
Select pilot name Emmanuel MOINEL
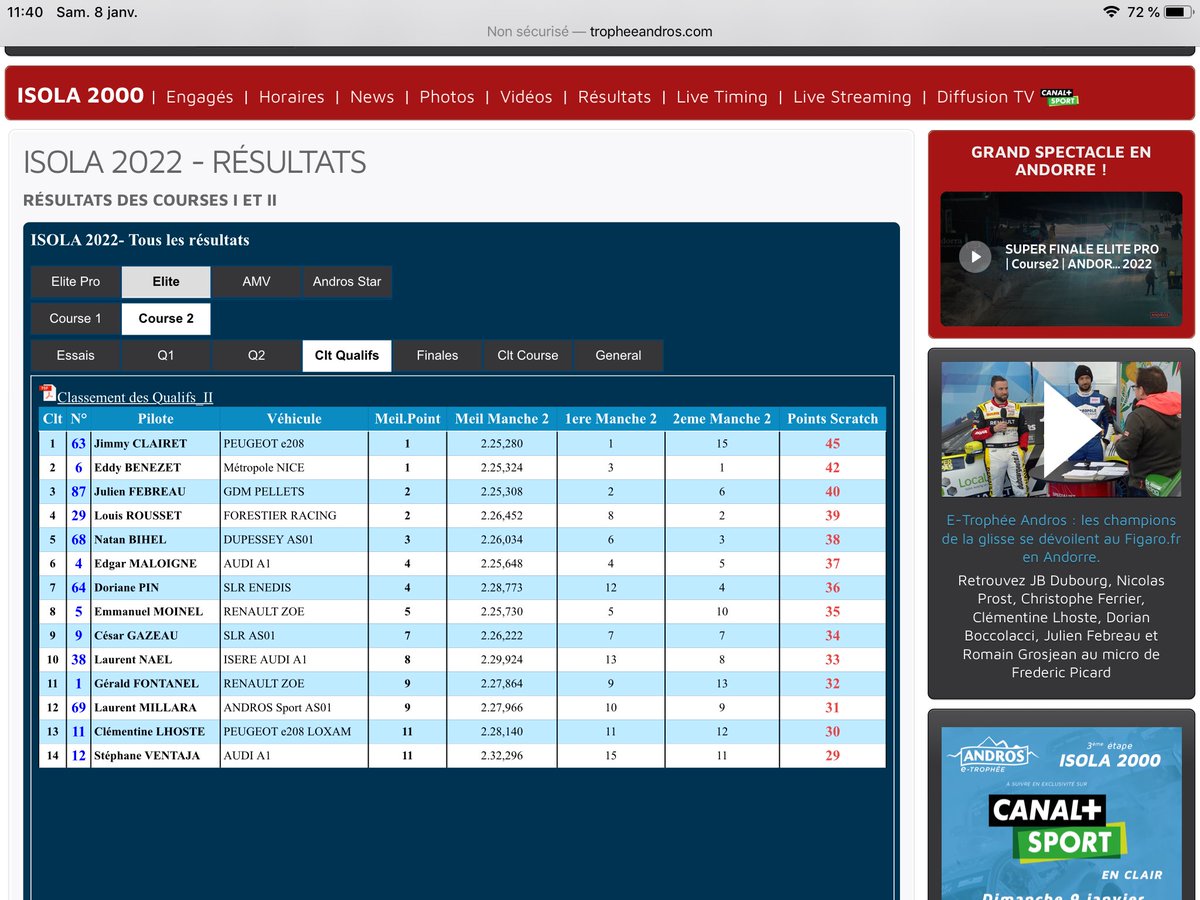(x=148, y=611)
